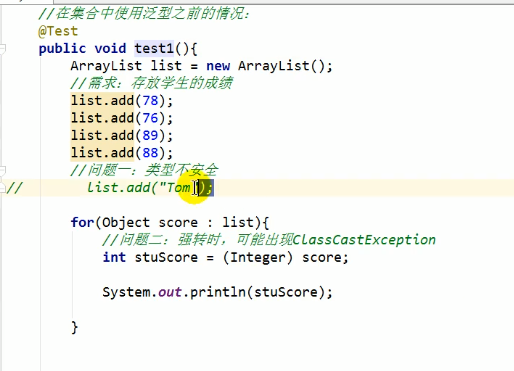Viewport: 514px width, 371px height.
Task: Click the number 89 in list.add
Action: [150, 135]
